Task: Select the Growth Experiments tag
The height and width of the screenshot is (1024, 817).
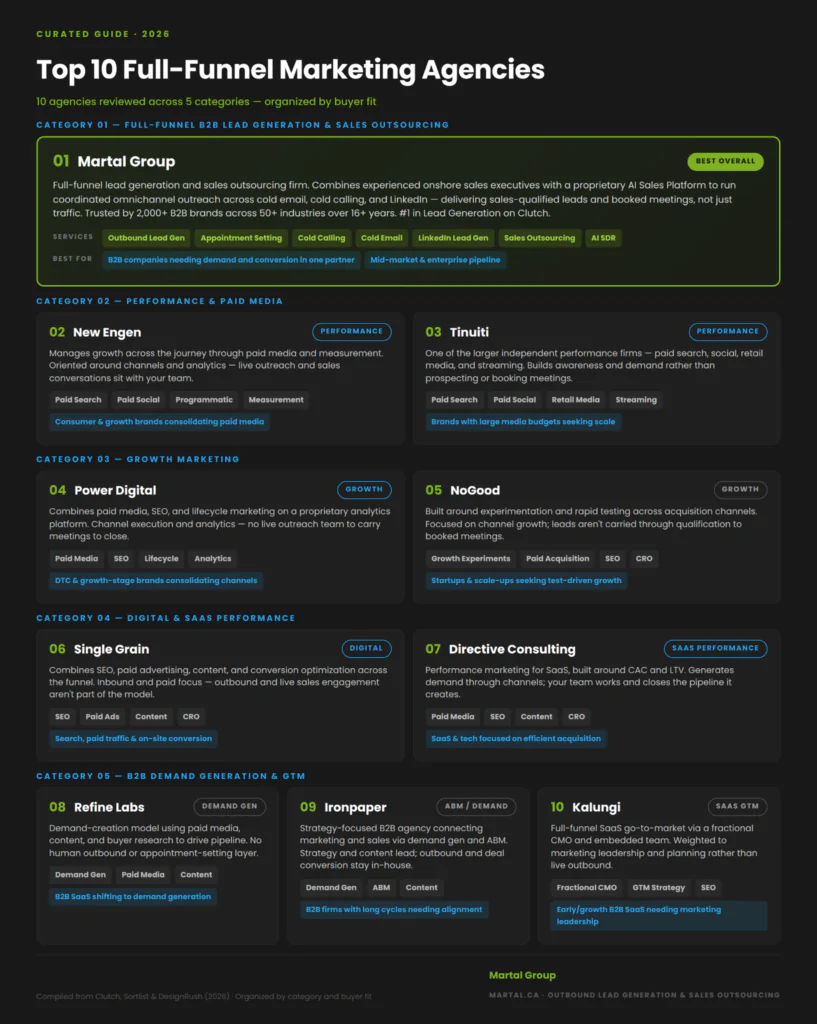Action: (x=471, y=558)
